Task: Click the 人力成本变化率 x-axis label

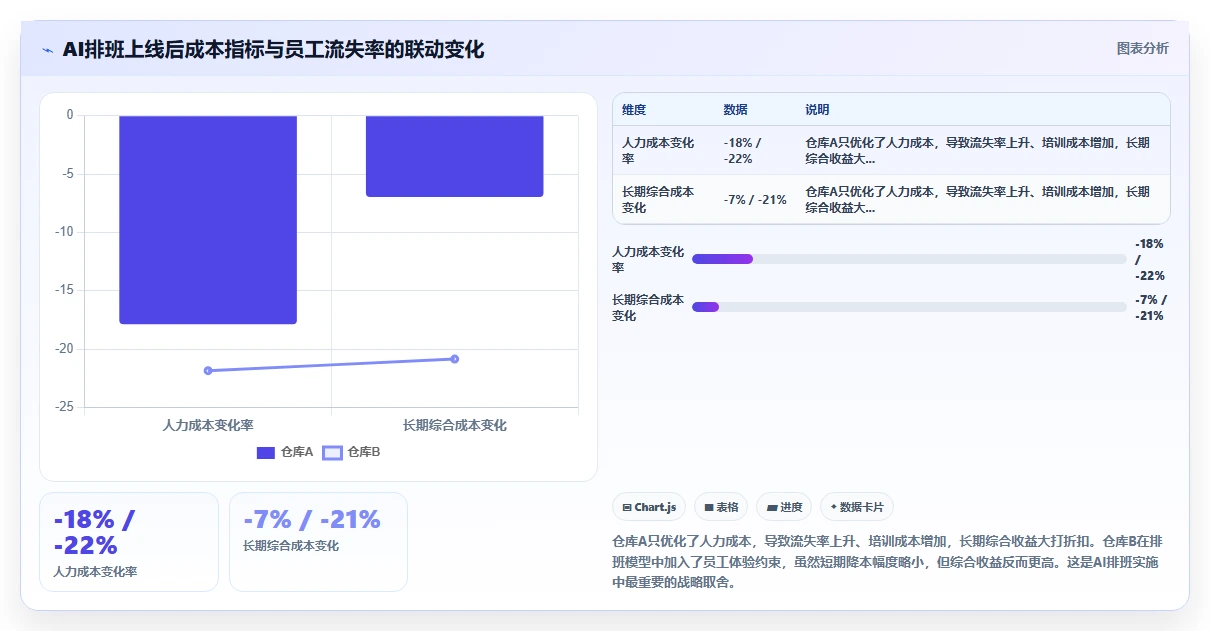Action: (208, 425)
